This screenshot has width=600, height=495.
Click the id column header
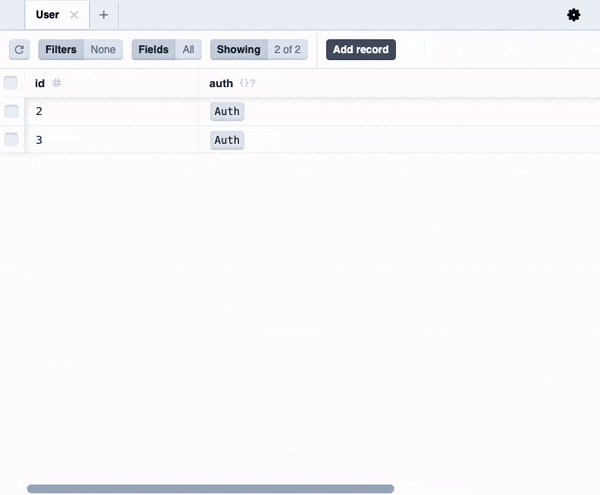[x=40, y=83]
